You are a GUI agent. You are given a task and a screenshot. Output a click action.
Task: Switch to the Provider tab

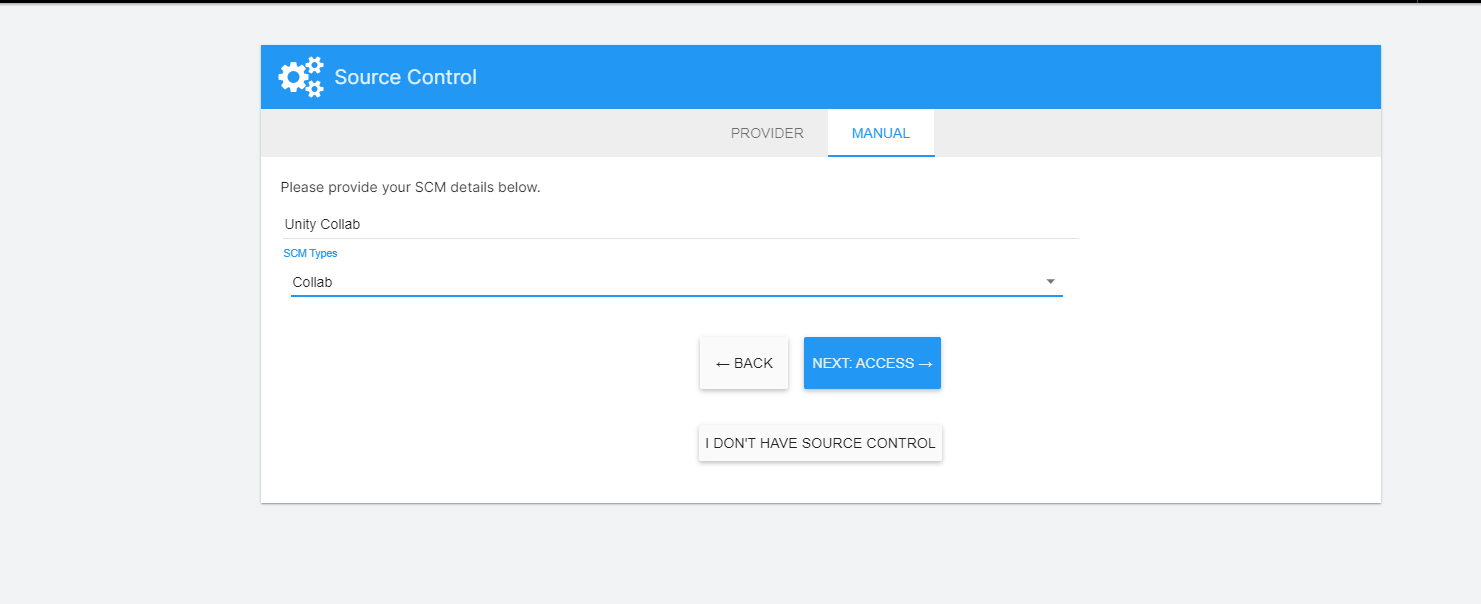tap(767, 133)
